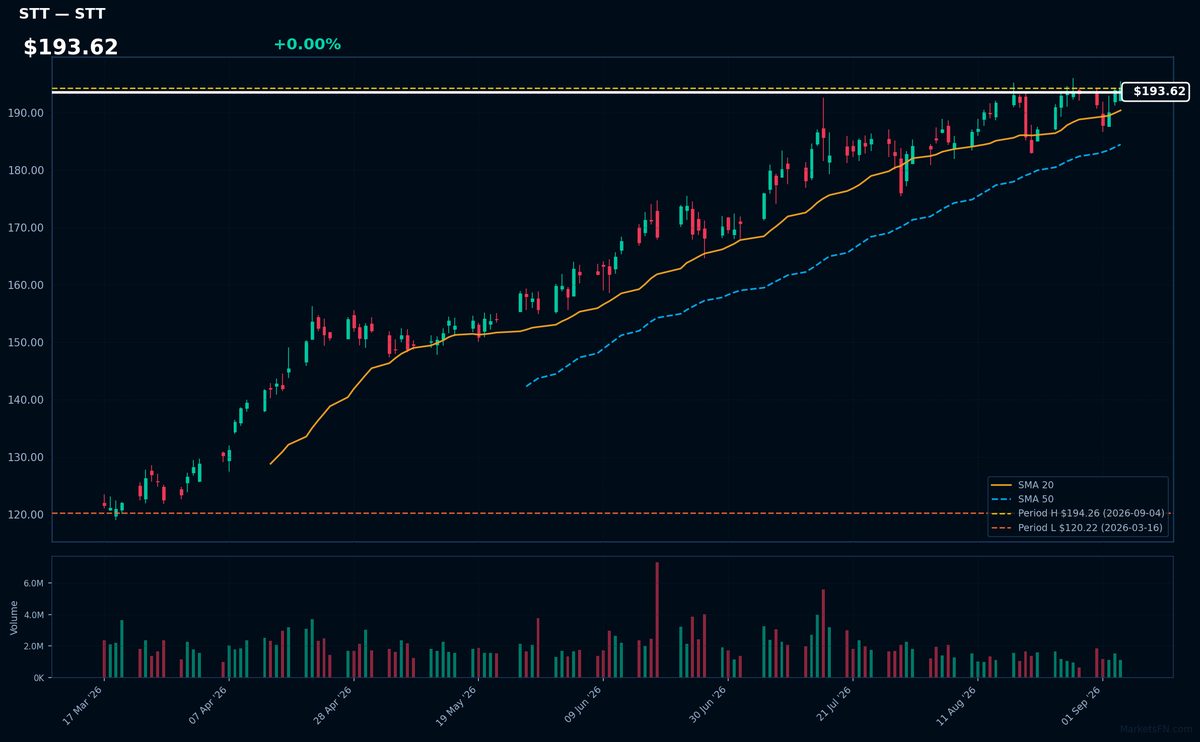The height and width of the screenshot is (742, 1200).
Task: Click the tallest volume bar in late June
Action: 657,620
